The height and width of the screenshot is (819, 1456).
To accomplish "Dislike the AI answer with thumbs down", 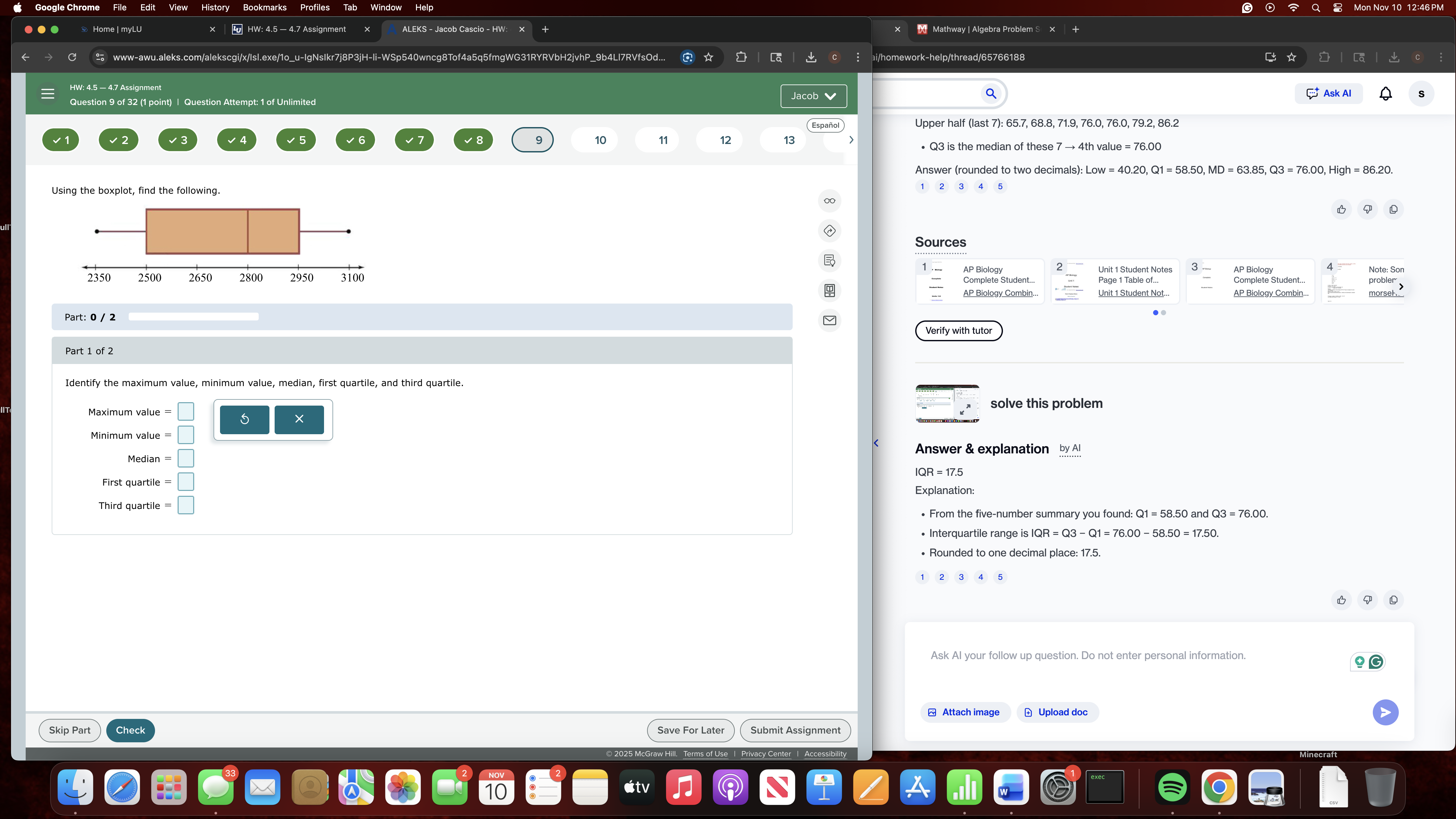I will [1368, 600].
